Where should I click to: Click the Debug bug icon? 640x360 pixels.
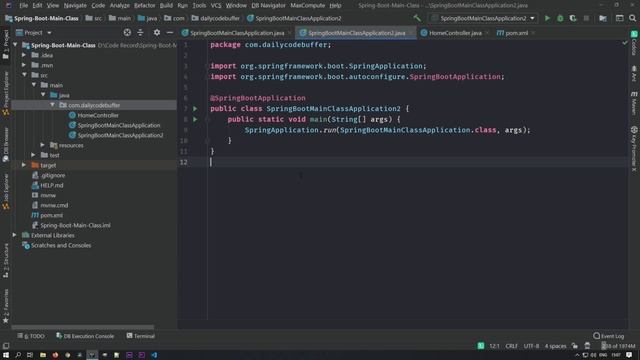pos(560,18)
